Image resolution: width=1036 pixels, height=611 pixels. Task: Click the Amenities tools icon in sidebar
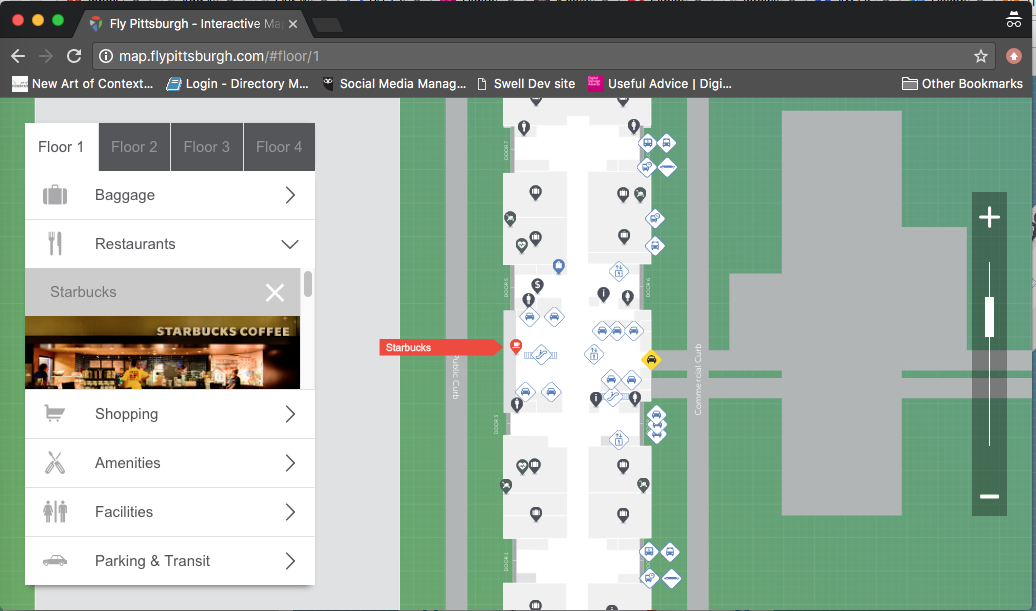(55, 463)
